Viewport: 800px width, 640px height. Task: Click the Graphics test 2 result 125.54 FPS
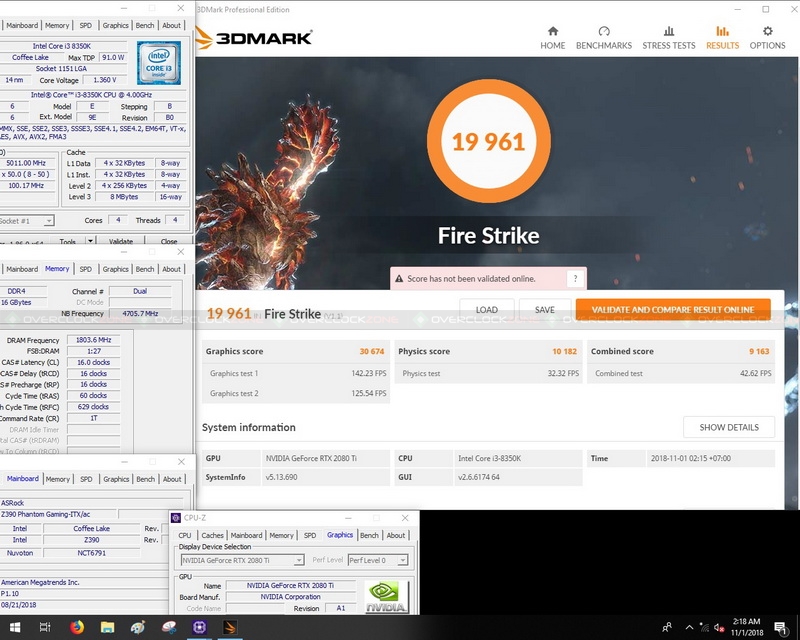[x=368, y=393]
